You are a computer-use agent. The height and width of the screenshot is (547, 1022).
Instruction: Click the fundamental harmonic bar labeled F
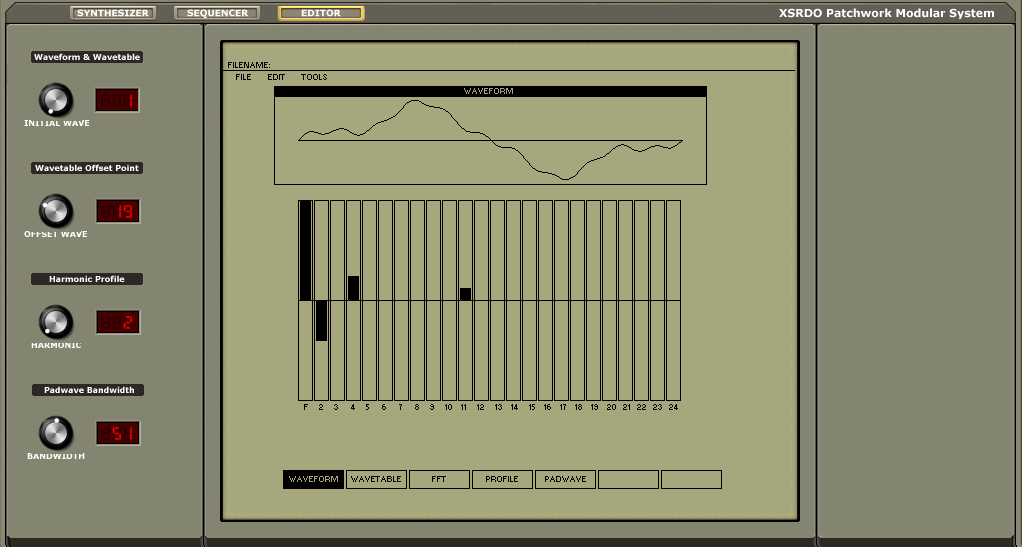pos(305,300)
